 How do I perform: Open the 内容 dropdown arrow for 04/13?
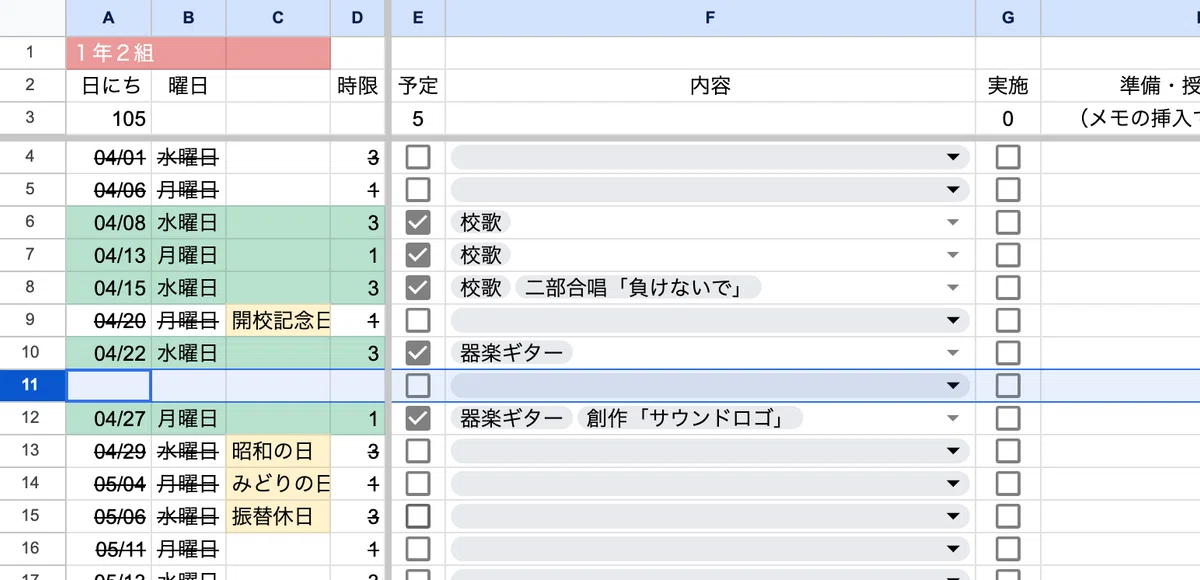click(x=953, y=255)
